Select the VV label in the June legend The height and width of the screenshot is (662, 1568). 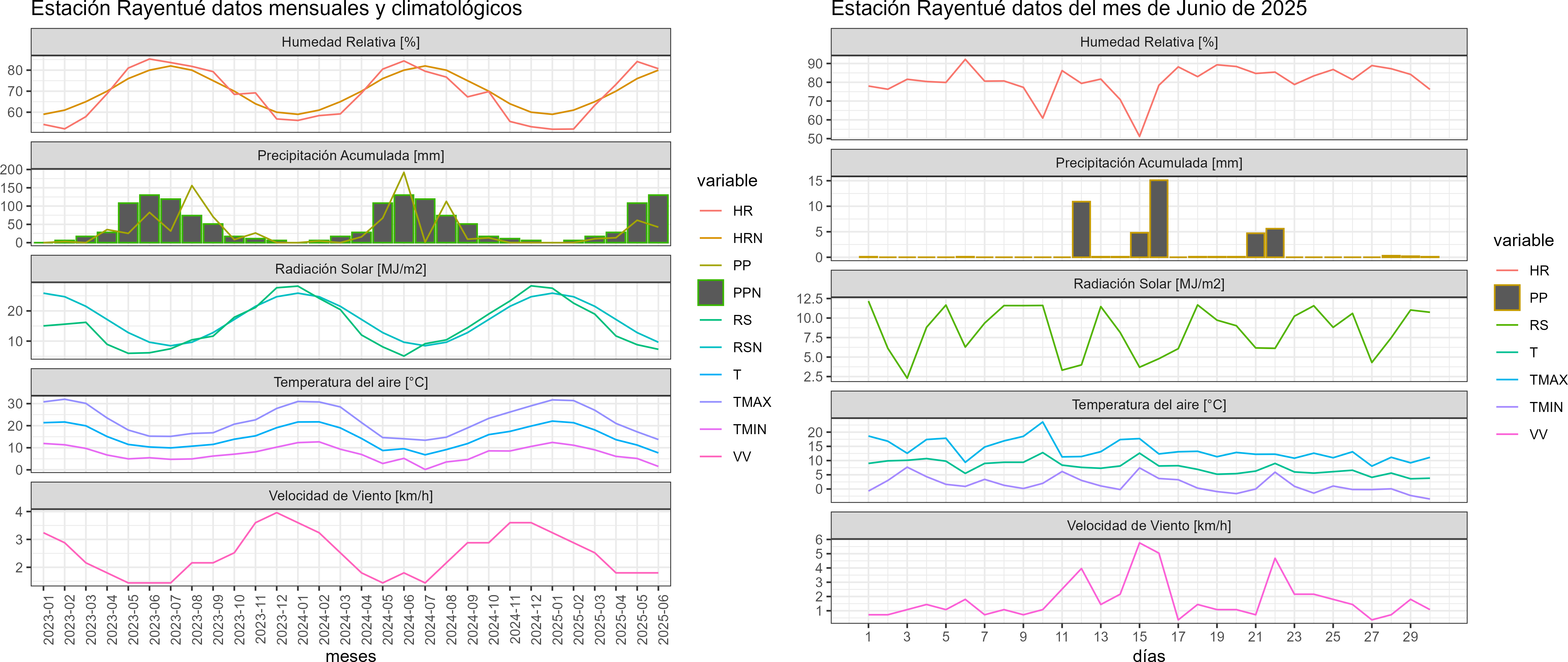click(1538, 434)
